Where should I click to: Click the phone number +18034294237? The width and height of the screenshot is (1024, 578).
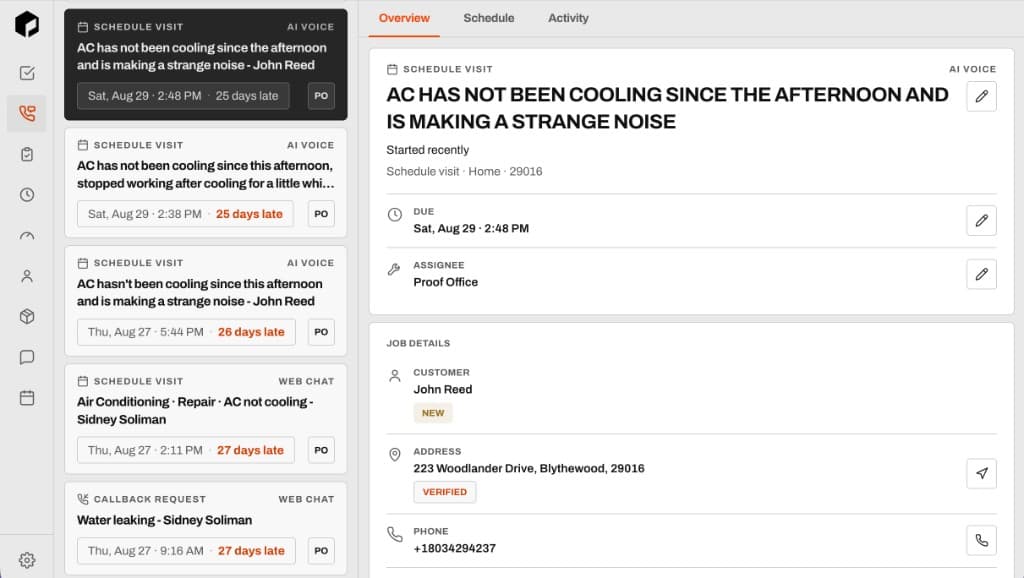click(x=455, y=549)
